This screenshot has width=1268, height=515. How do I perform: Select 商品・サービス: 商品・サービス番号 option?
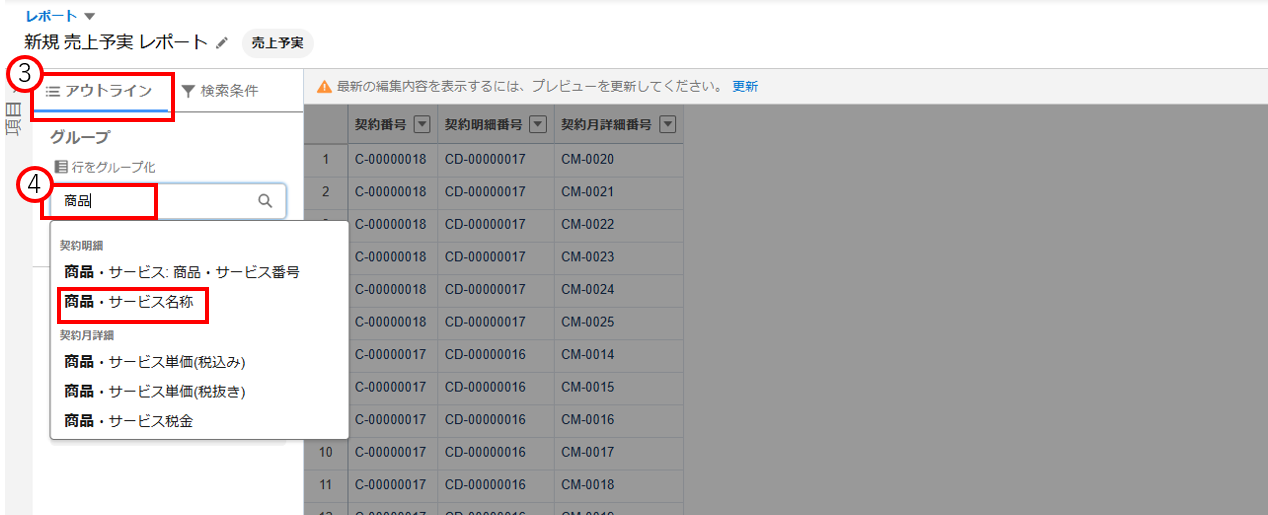[x=181, y=271]
